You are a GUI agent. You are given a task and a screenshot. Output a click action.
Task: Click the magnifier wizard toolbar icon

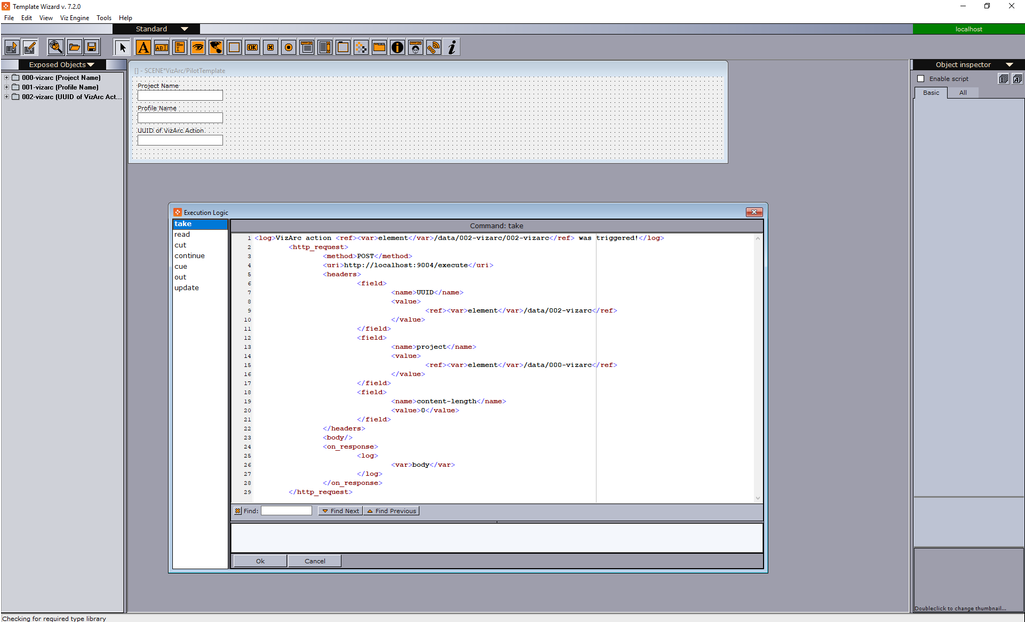56,47
